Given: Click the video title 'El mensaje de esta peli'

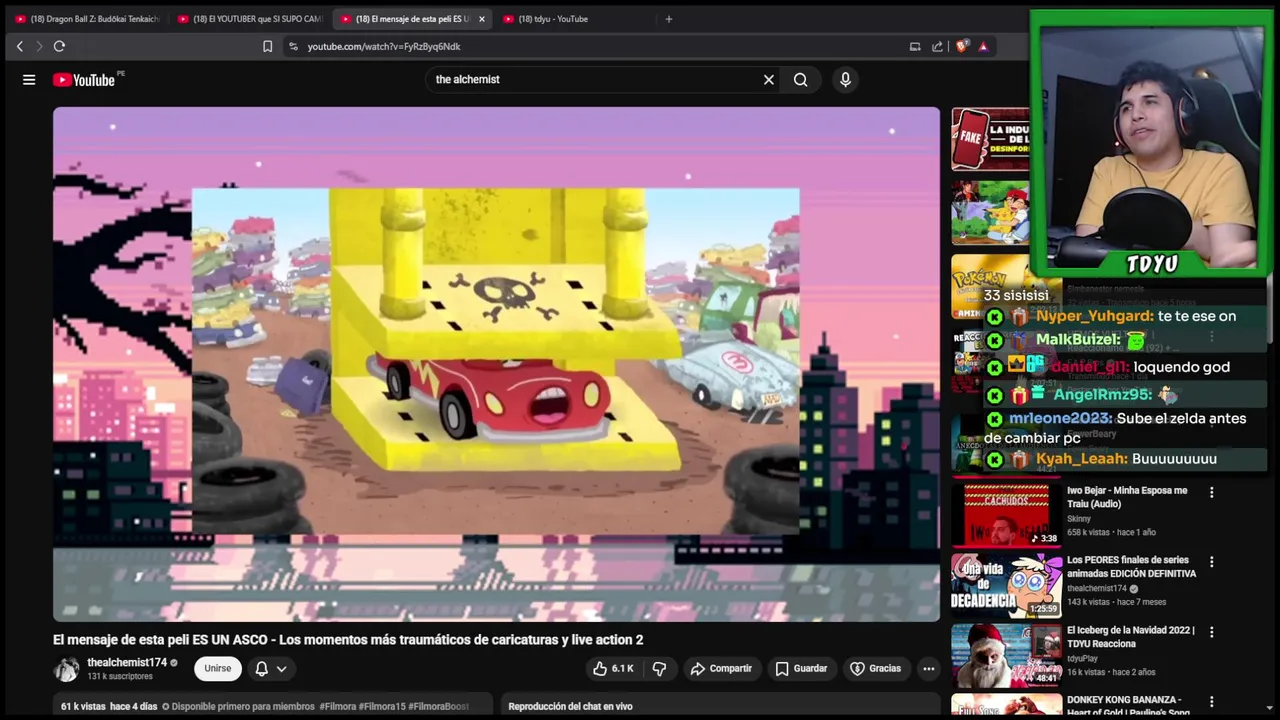Looking at the screenshot, I should click(348, 640).
